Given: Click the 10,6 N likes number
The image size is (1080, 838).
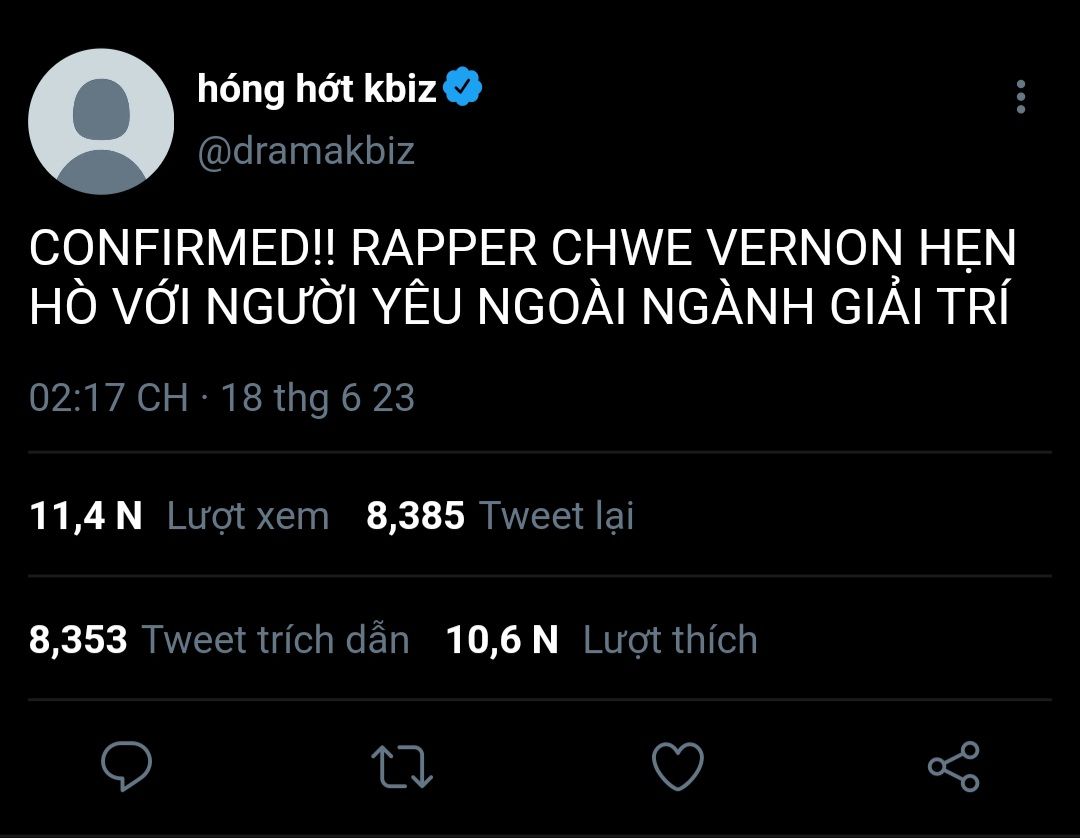Looking at the screenshot, I should 502,640.
